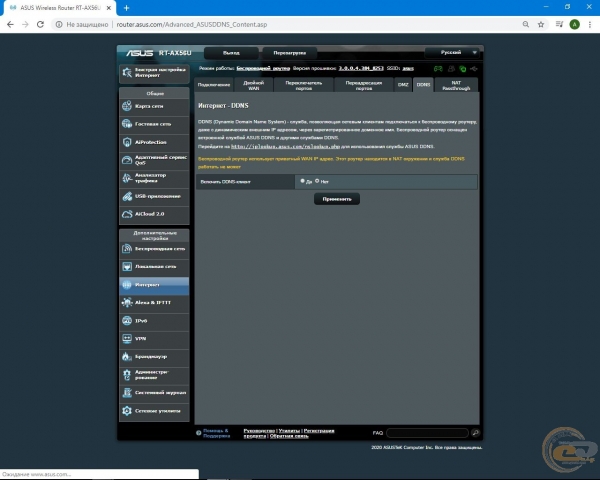Open Guest Network (Гостевая сеть) section
The height and width of the screenshot is (480, 600).
pyautogui.click(x=154, y=124)
